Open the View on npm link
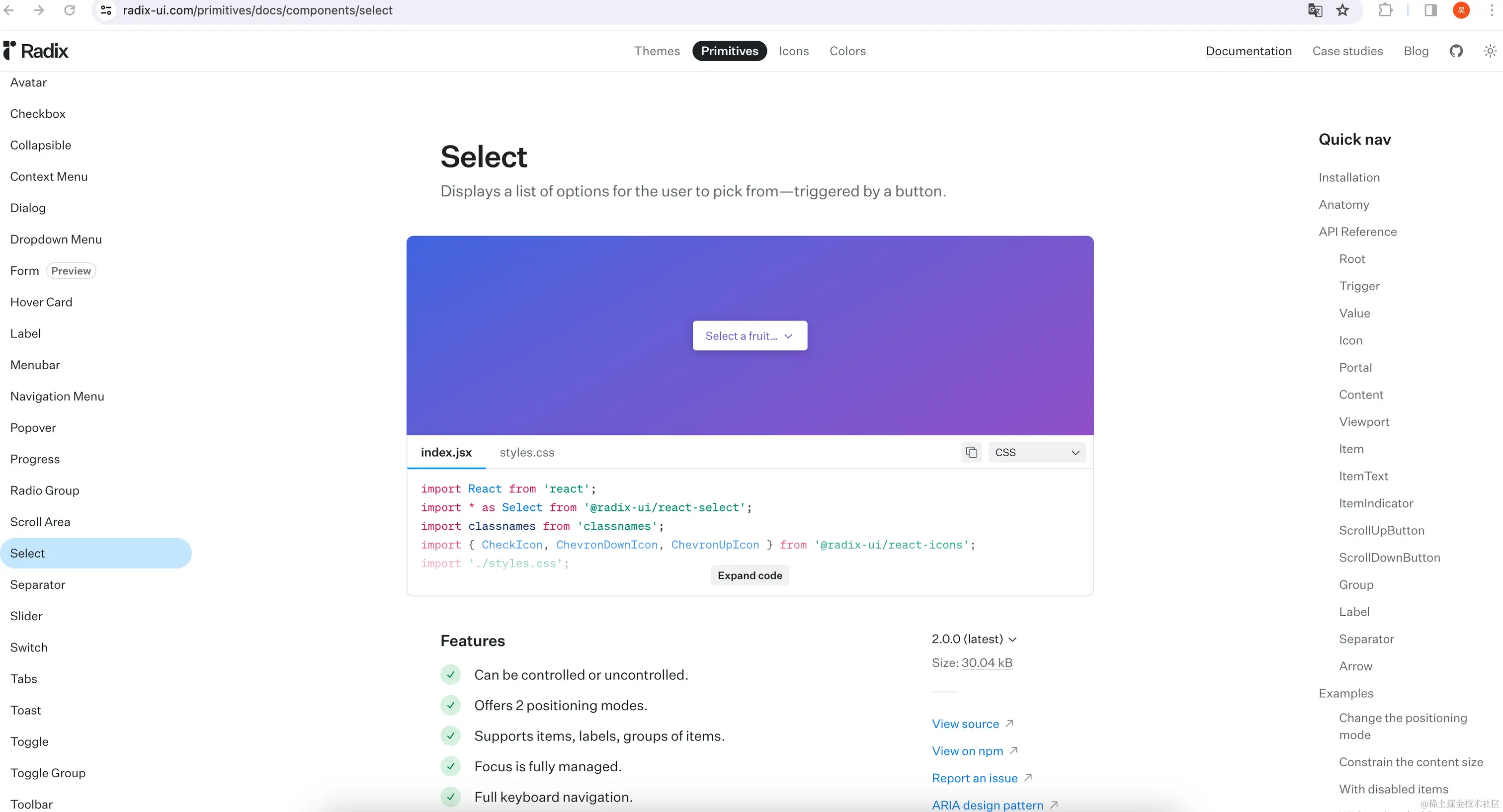This screenshot has height=812, width=1503. [x=975, y=751]
